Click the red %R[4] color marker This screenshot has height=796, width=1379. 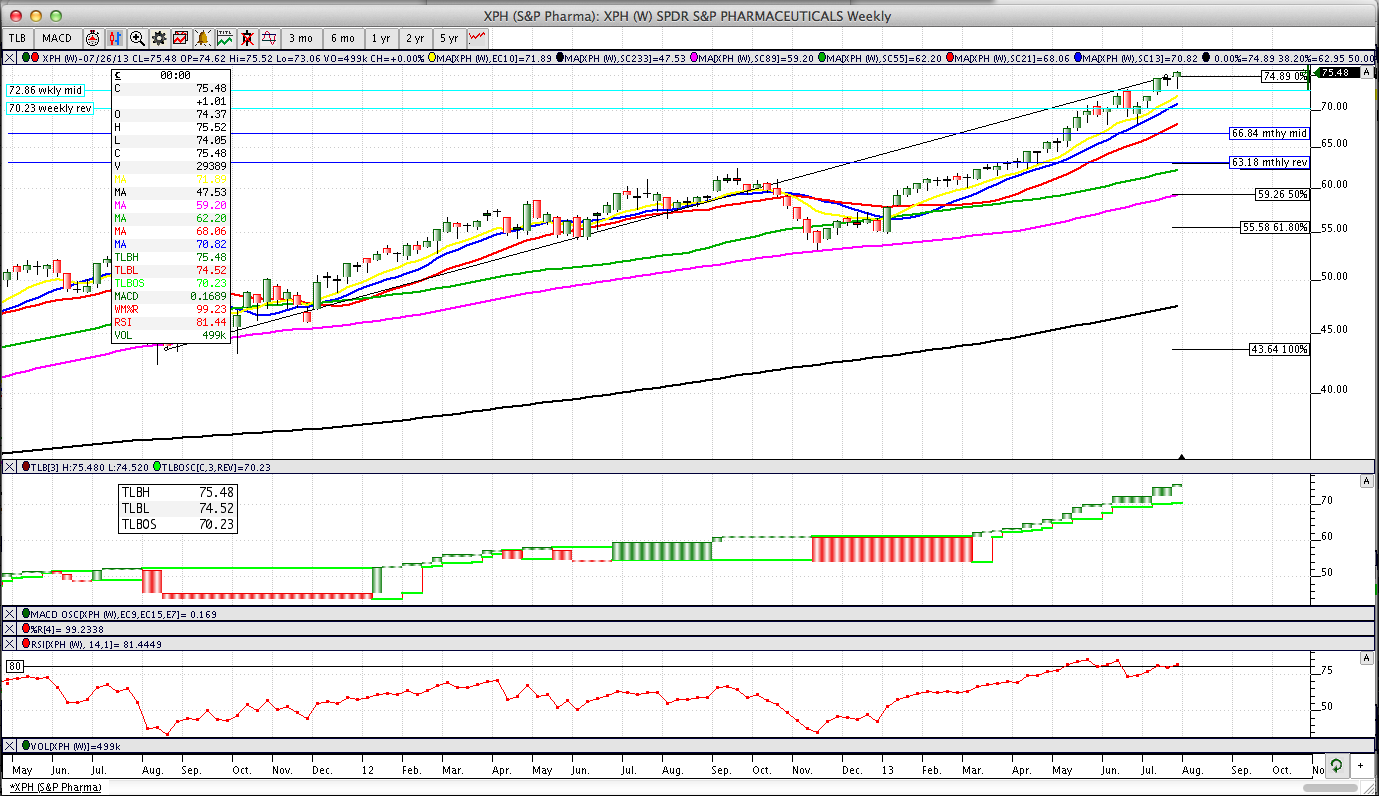pyautogui.click(x=25, y=628)
